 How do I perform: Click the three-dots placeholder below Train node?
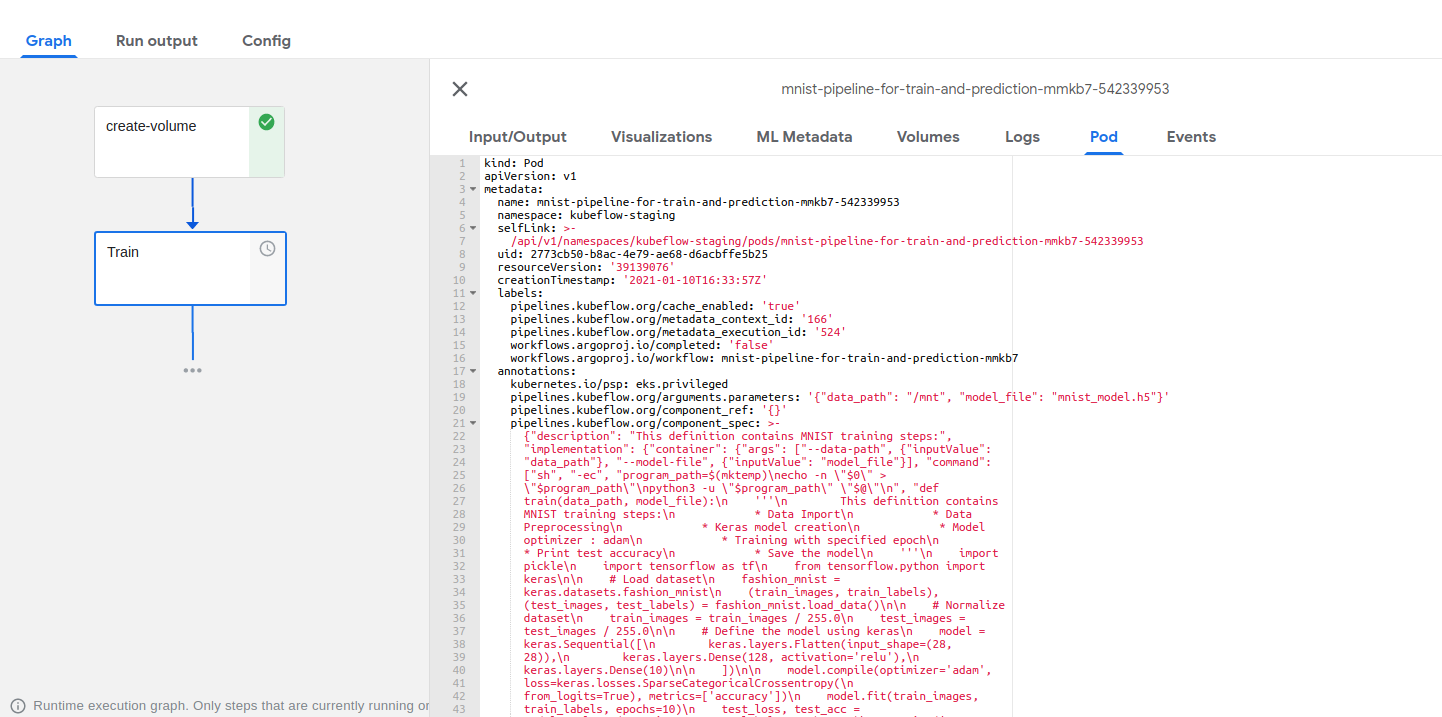pyautogui.click(x=192, y=370)
